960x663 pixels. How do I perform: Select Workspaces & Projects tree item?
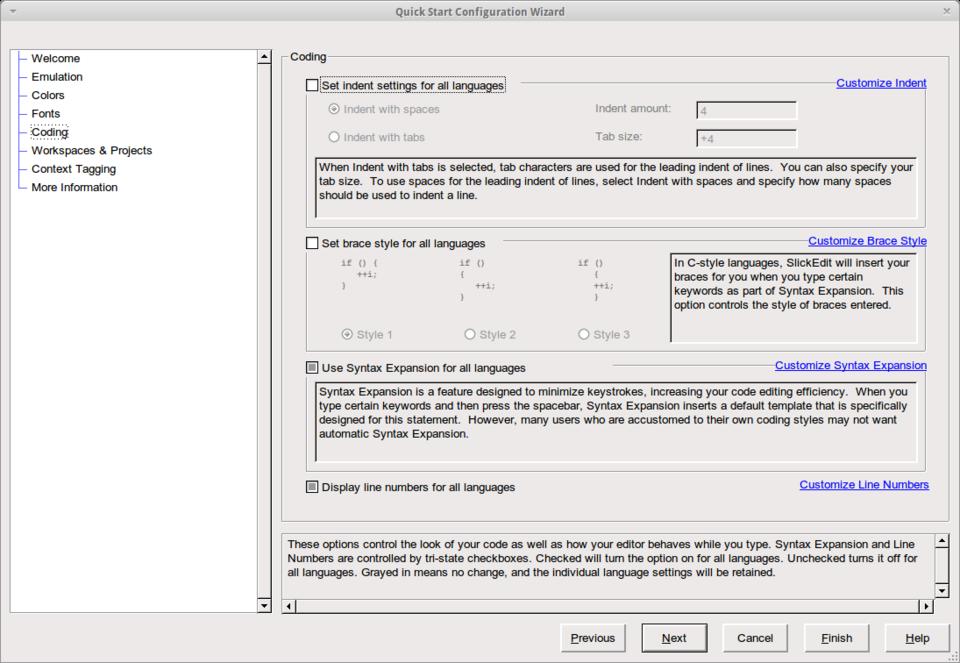click(91, 150)
